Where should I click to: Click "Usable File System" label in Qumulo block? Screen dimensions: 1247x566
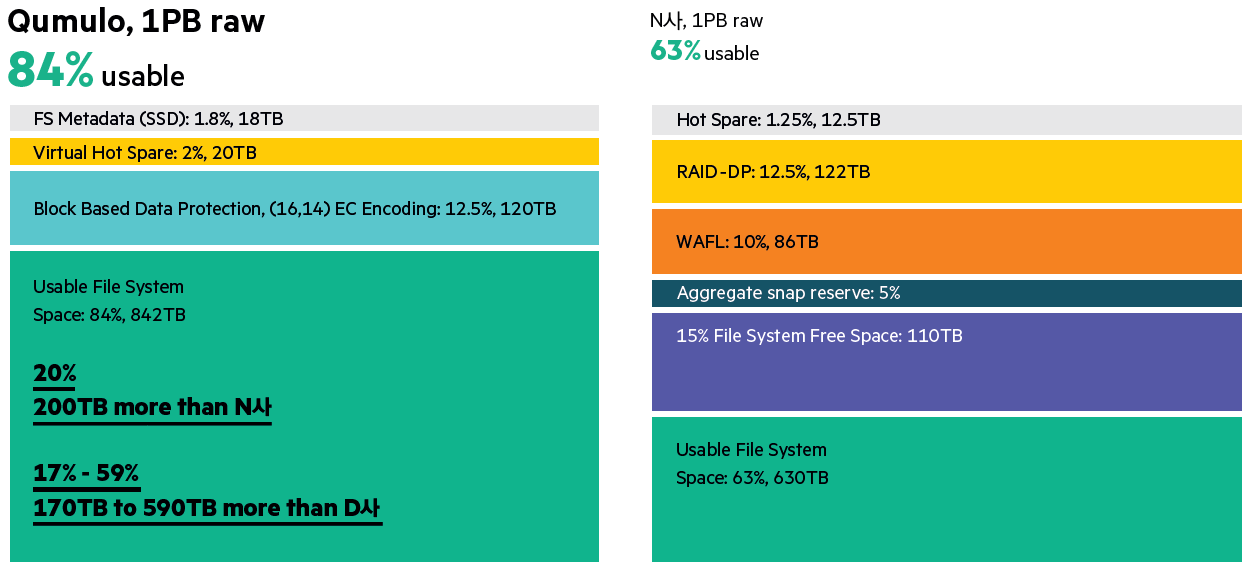click(x=108, y=287)
